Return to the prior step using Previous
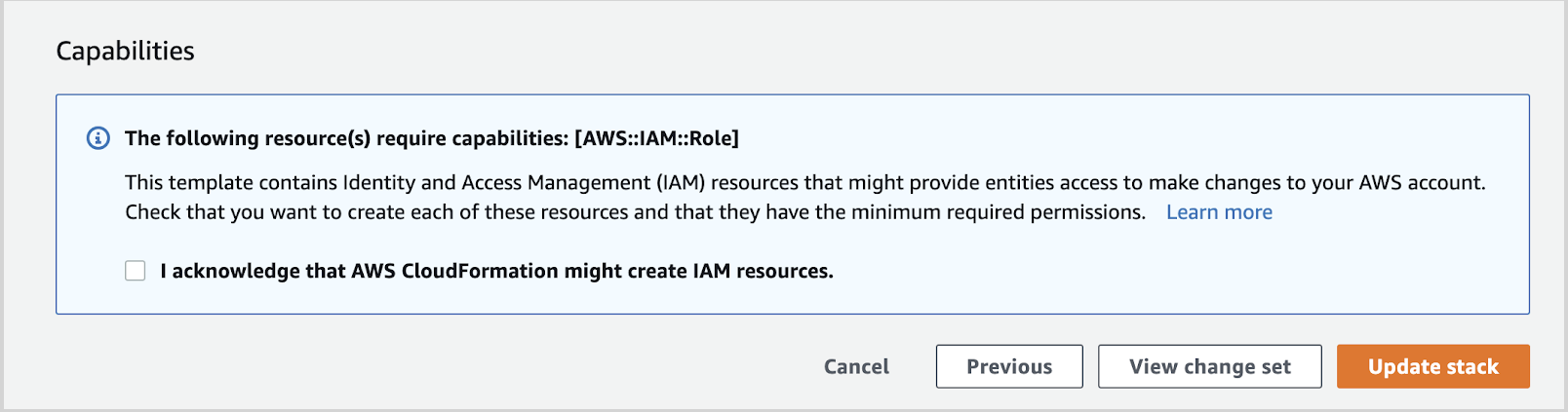This screenshot has height=412, width=1568. coord(1009,366)
